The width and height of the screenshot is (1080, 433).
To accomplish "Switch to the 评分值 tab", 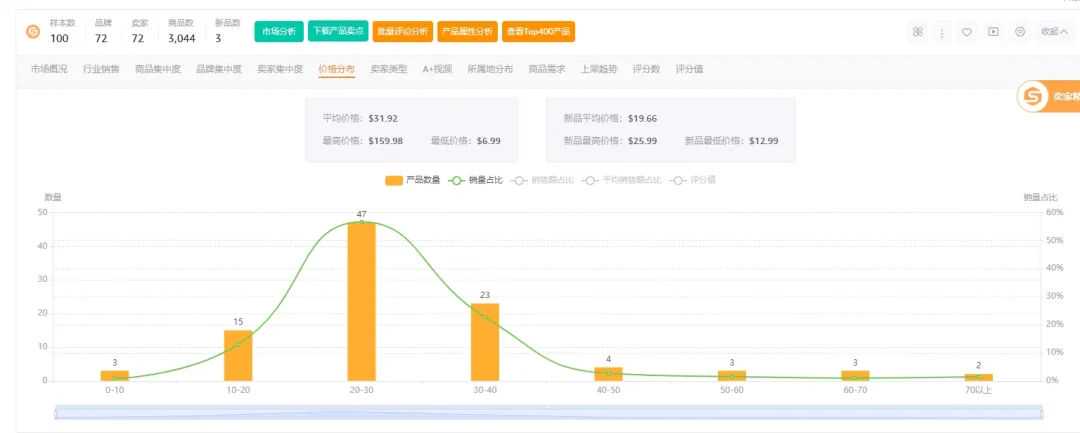I will coord(689,69).
